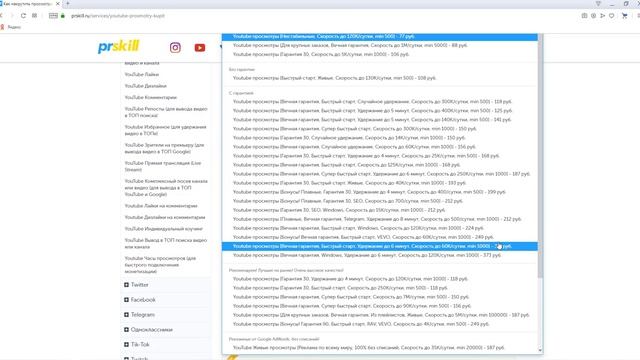Open YouTube Вывод в ТОП поиска link

point(165,243)
